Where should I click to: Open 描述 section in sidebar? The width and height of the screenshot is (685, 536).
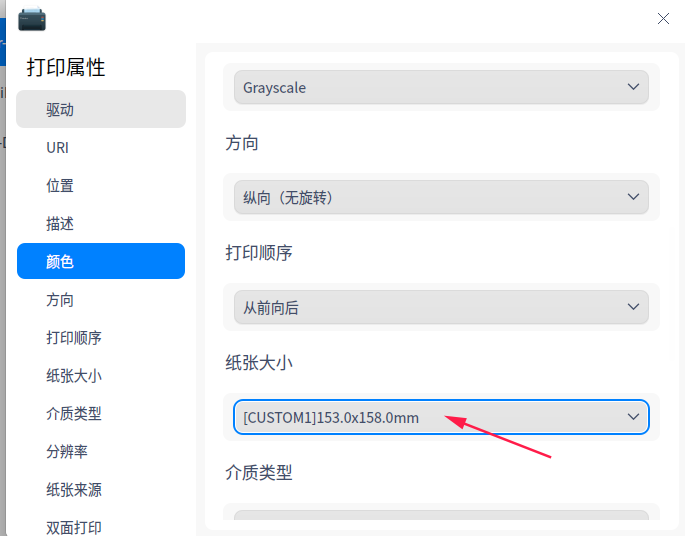coord(101,223)
